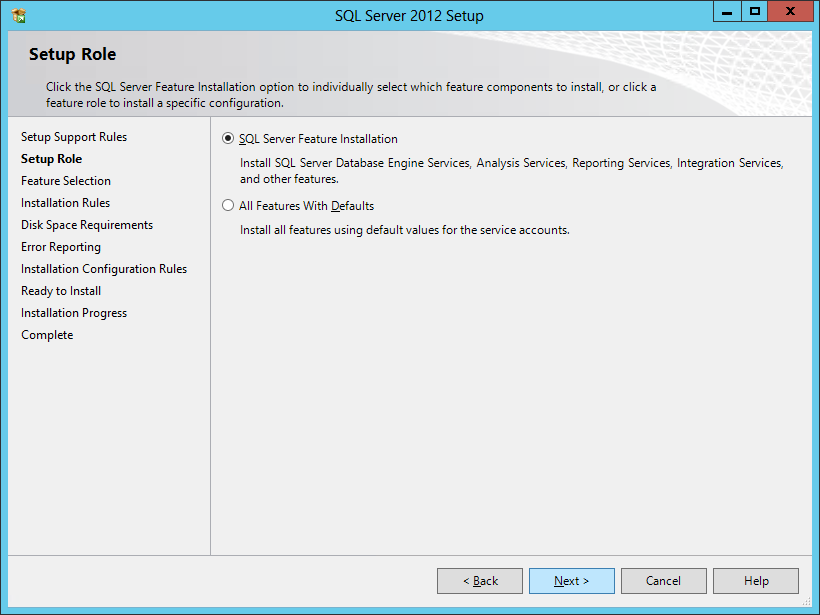Select Error Reporting step
This screenshot has width=820, height=615.
coord(60,246)
